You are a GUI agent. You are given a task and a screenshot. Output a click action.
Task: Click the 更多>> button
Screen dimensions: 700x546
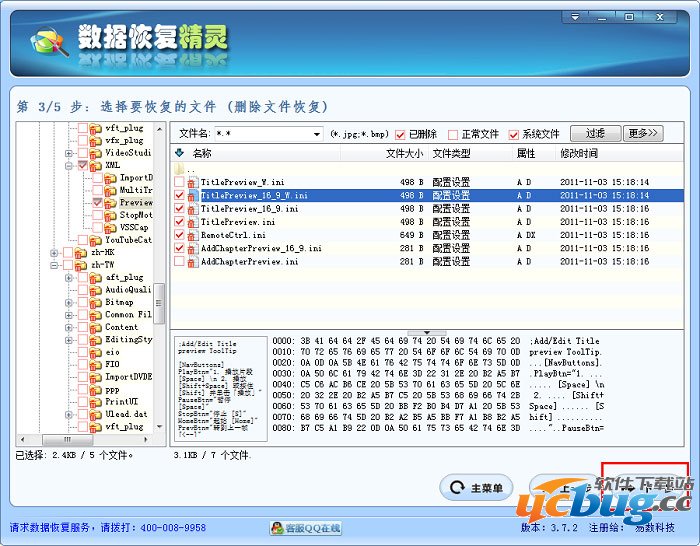pyautogui.click(x=643, y=133)
